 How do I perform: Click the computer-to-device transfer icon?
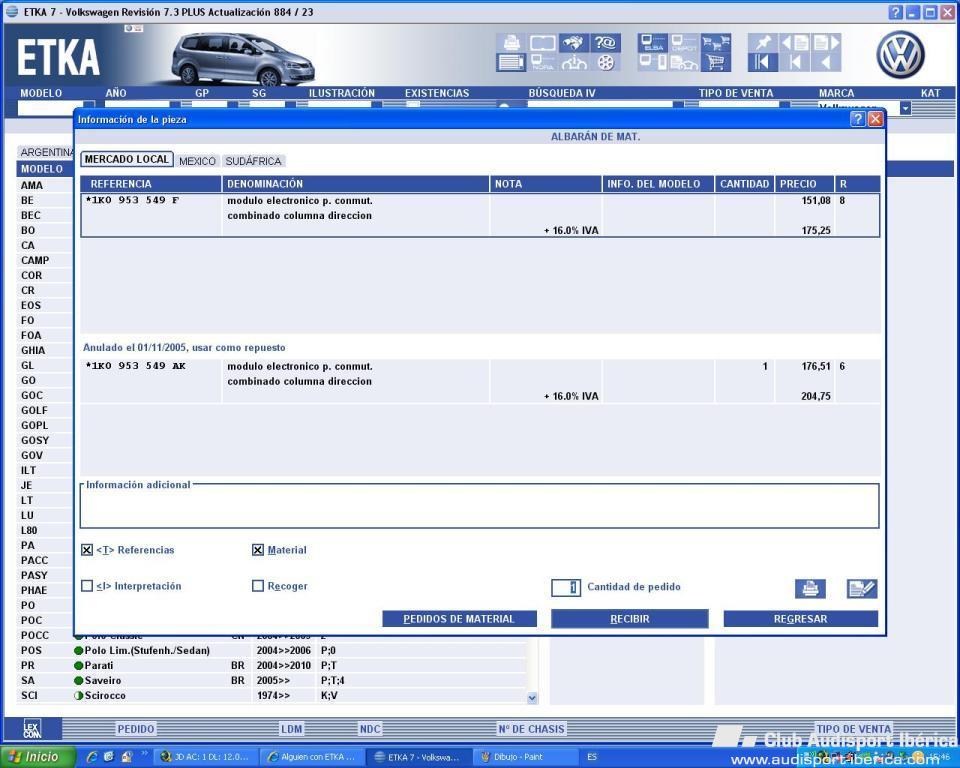652,62
